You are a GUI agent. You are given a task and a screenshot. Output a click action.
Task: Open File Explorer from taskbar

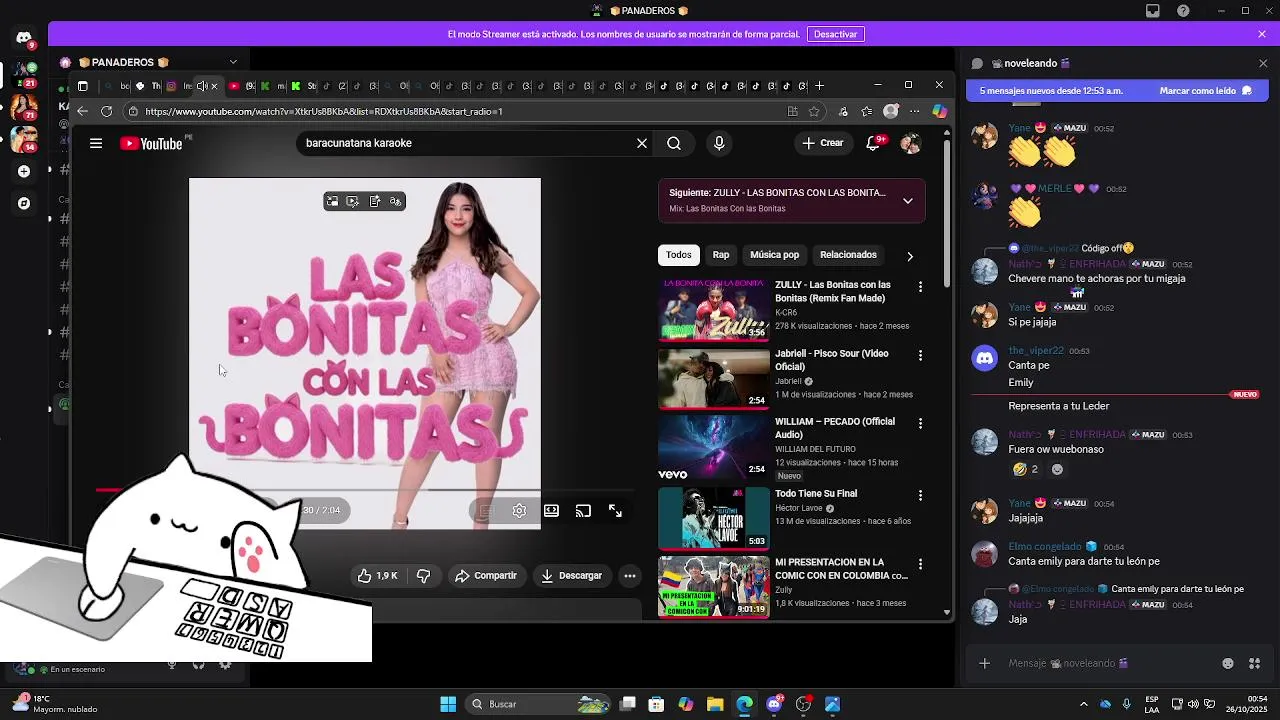pos(715,704)
